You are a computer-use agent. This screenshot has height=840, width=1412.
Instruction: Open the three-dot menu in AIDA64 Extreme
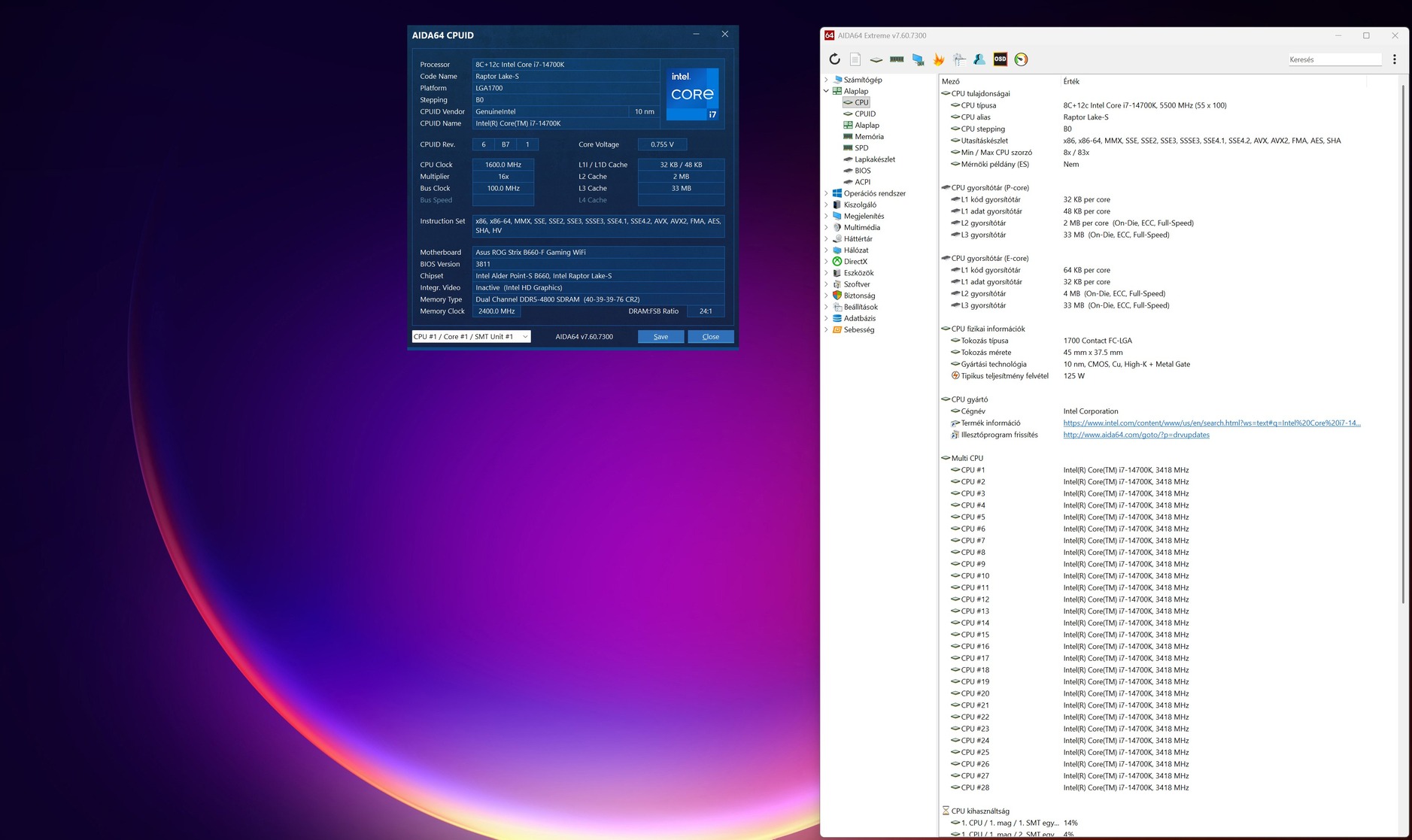(x=1394, y=59)
